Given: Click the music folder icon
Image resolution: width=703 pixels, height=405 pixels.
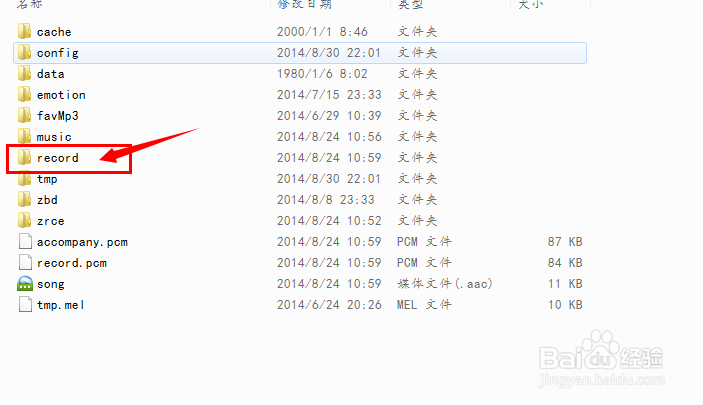Looking at the screenshot, I should [x=25, y=137].
